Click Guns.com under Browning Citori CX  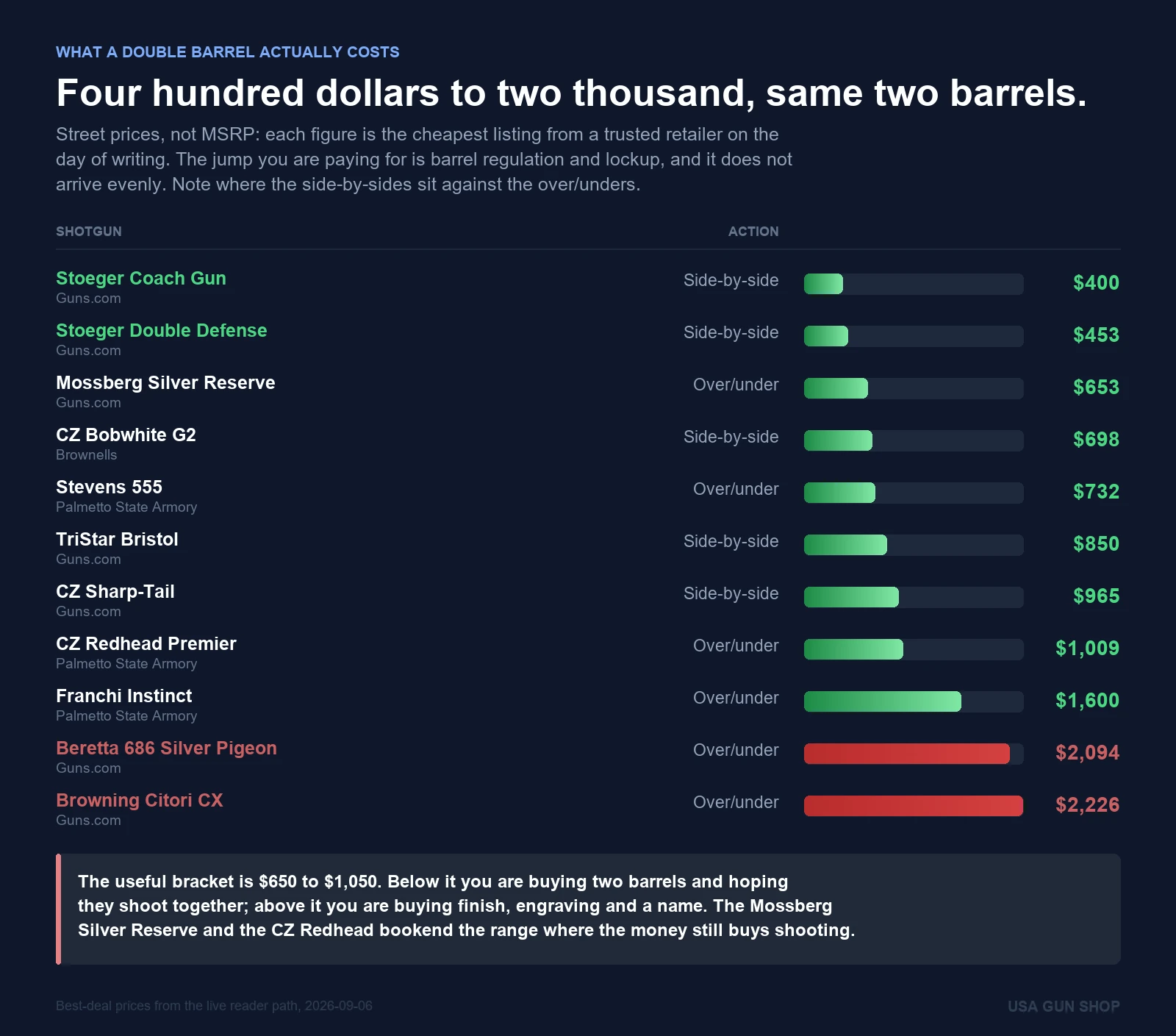(88, 821)
